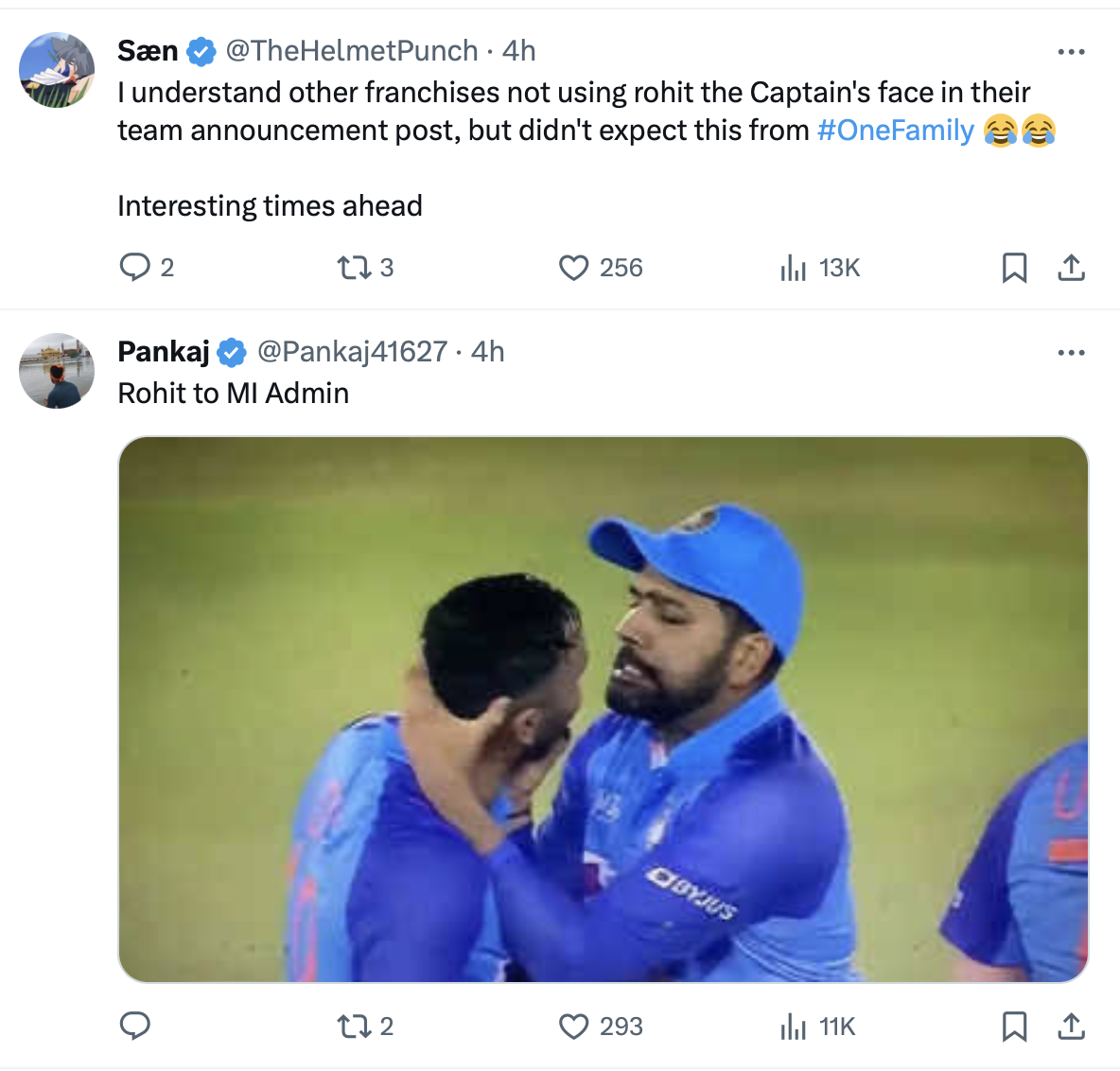Screen dimensions: 1120x1071
Task: Reply to Sæn's tweet
Action: (135, 268)
